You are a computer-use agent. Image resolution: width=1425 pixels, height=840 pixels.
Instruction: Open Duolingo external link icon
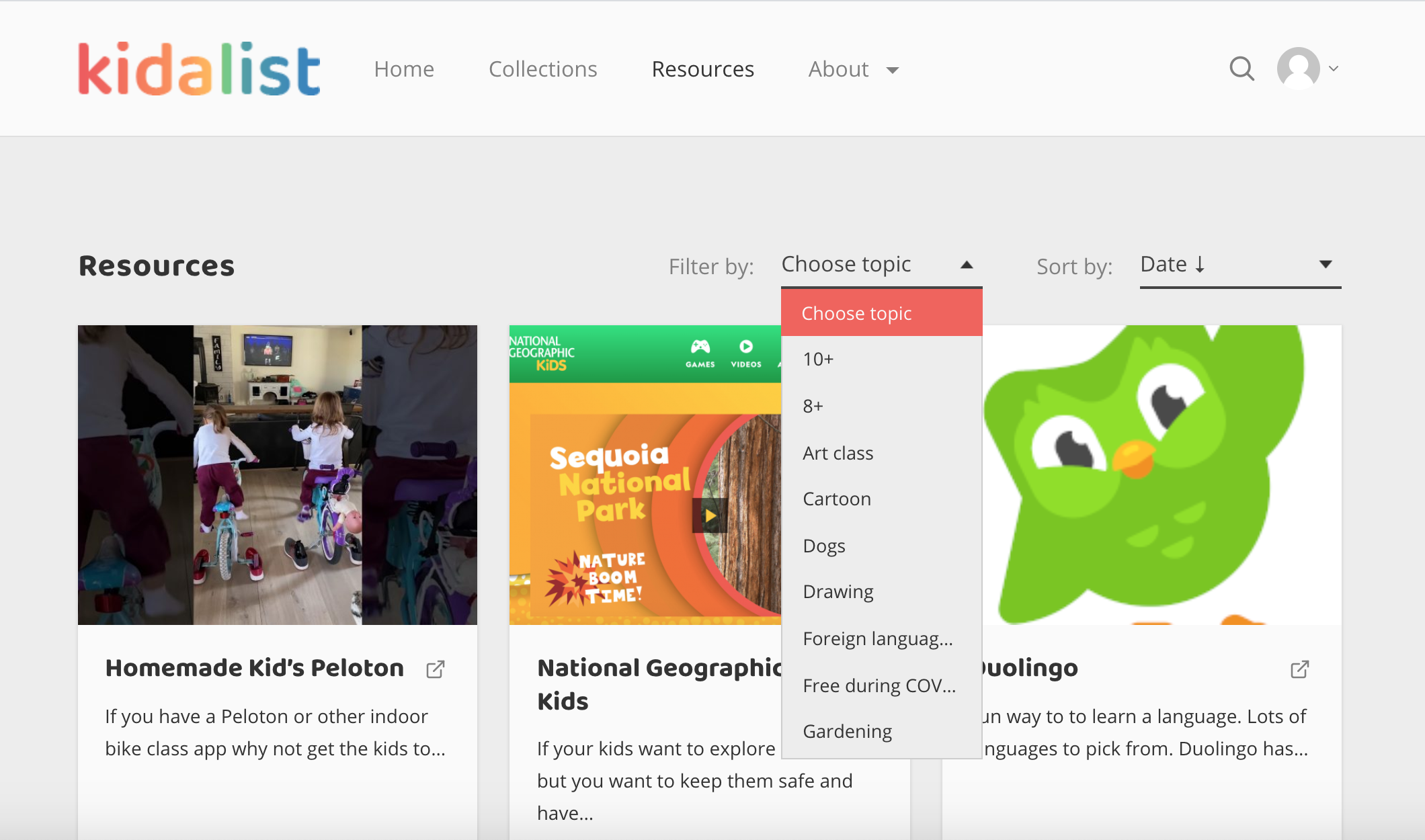coord(1299,669)
